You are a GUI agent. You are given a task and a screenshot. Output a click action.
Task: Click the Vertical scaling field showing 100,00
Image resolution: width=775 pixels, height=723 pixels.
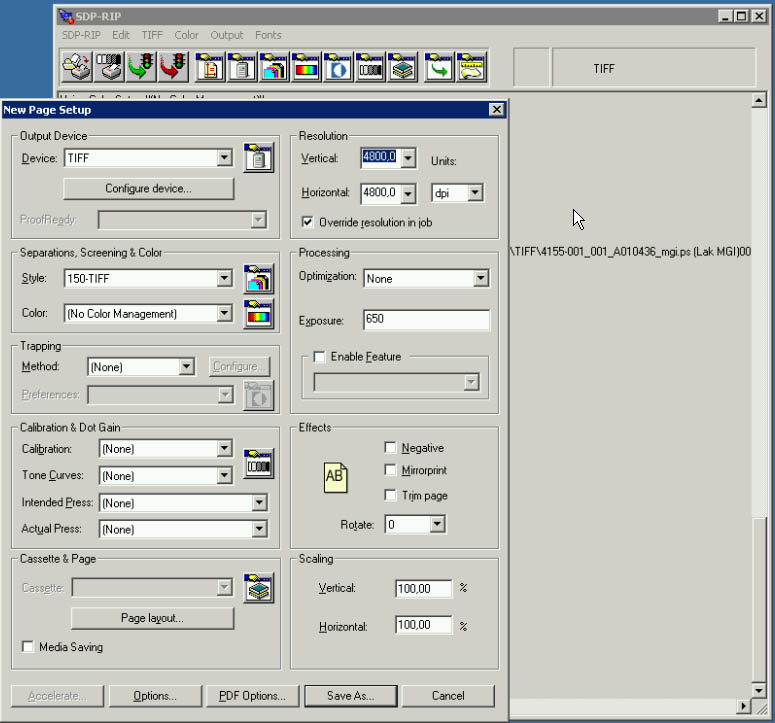click(x=424, y=588)
